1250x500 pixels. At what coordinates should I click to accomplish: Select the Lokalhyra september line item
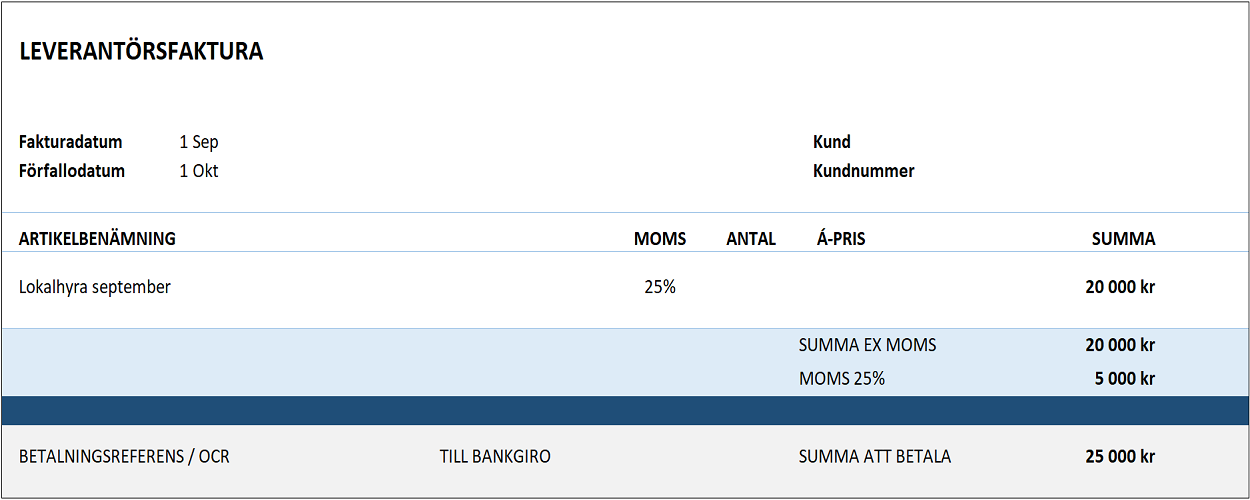point(95,287)
